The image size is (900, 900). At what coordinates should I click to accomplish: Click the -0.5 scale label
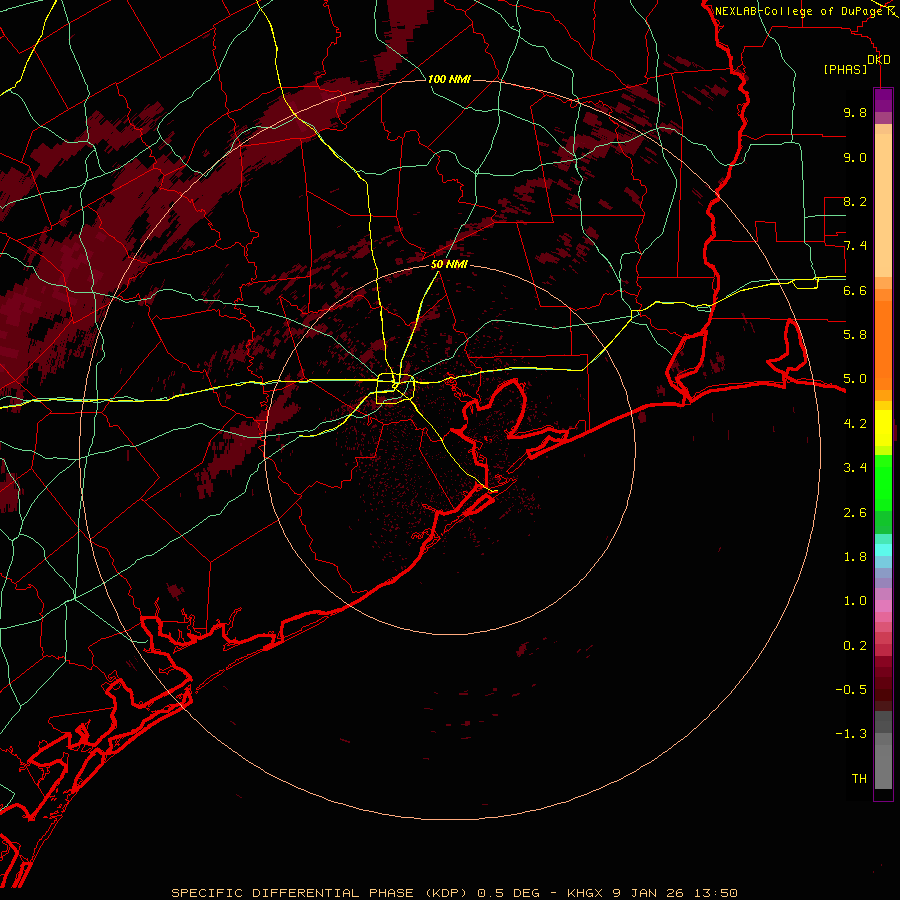[851, 690]
